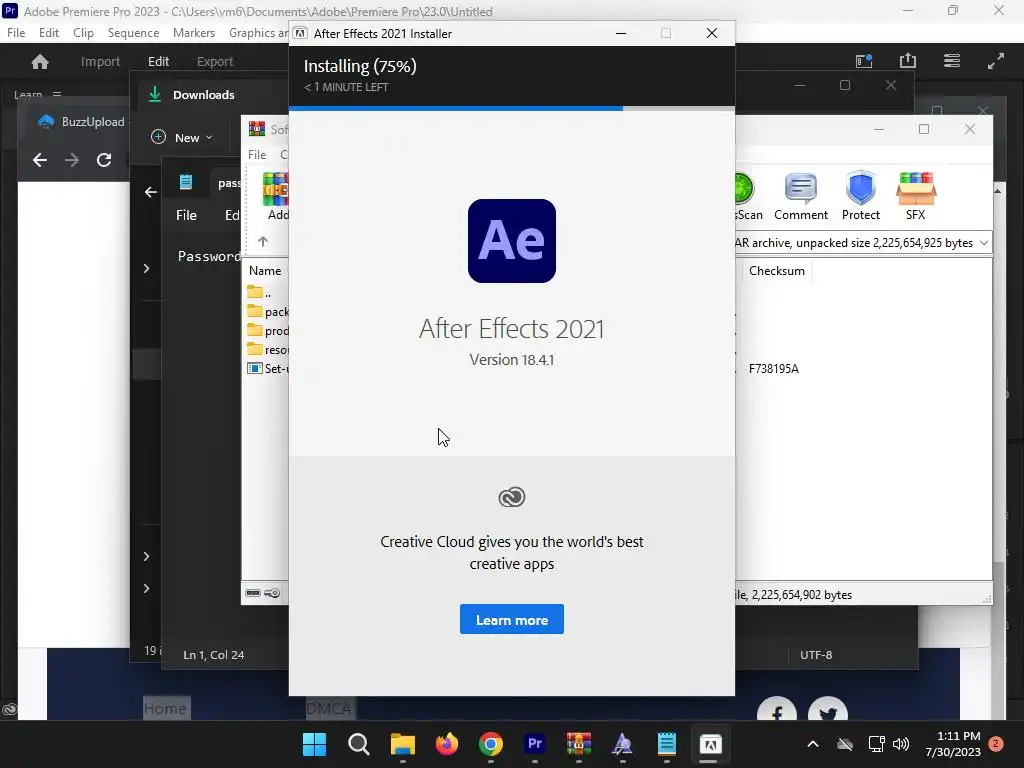Click WinRAR Checksum column header
This screenshot has height=768, width=1024.
tap(776, 270)
